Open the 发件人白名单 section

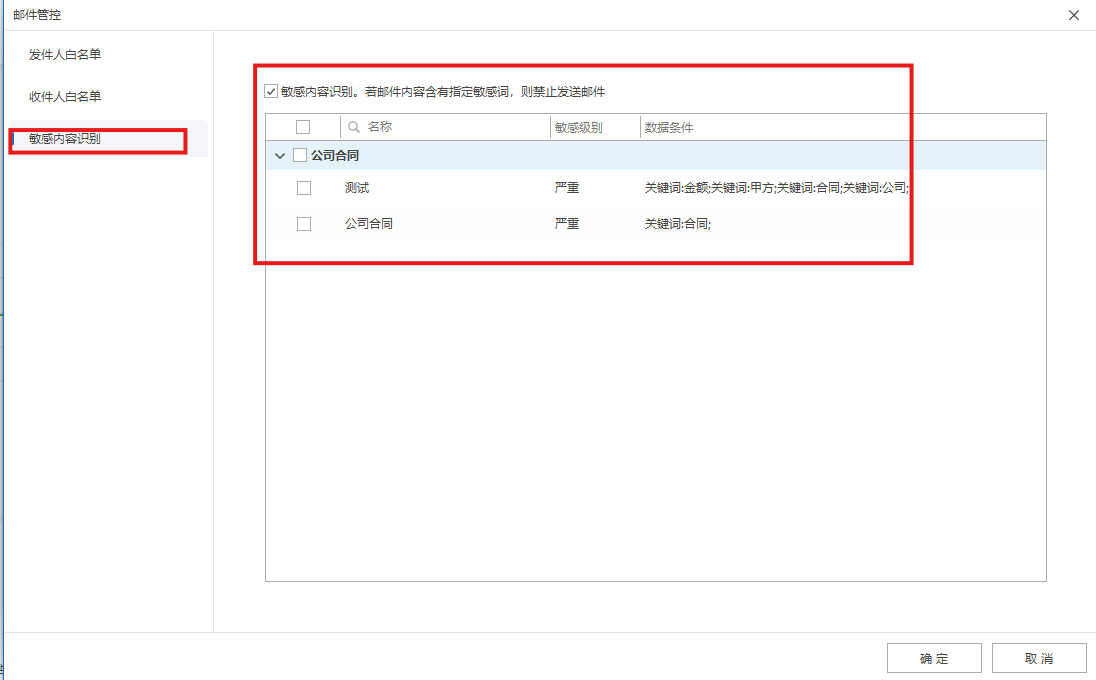64,55
